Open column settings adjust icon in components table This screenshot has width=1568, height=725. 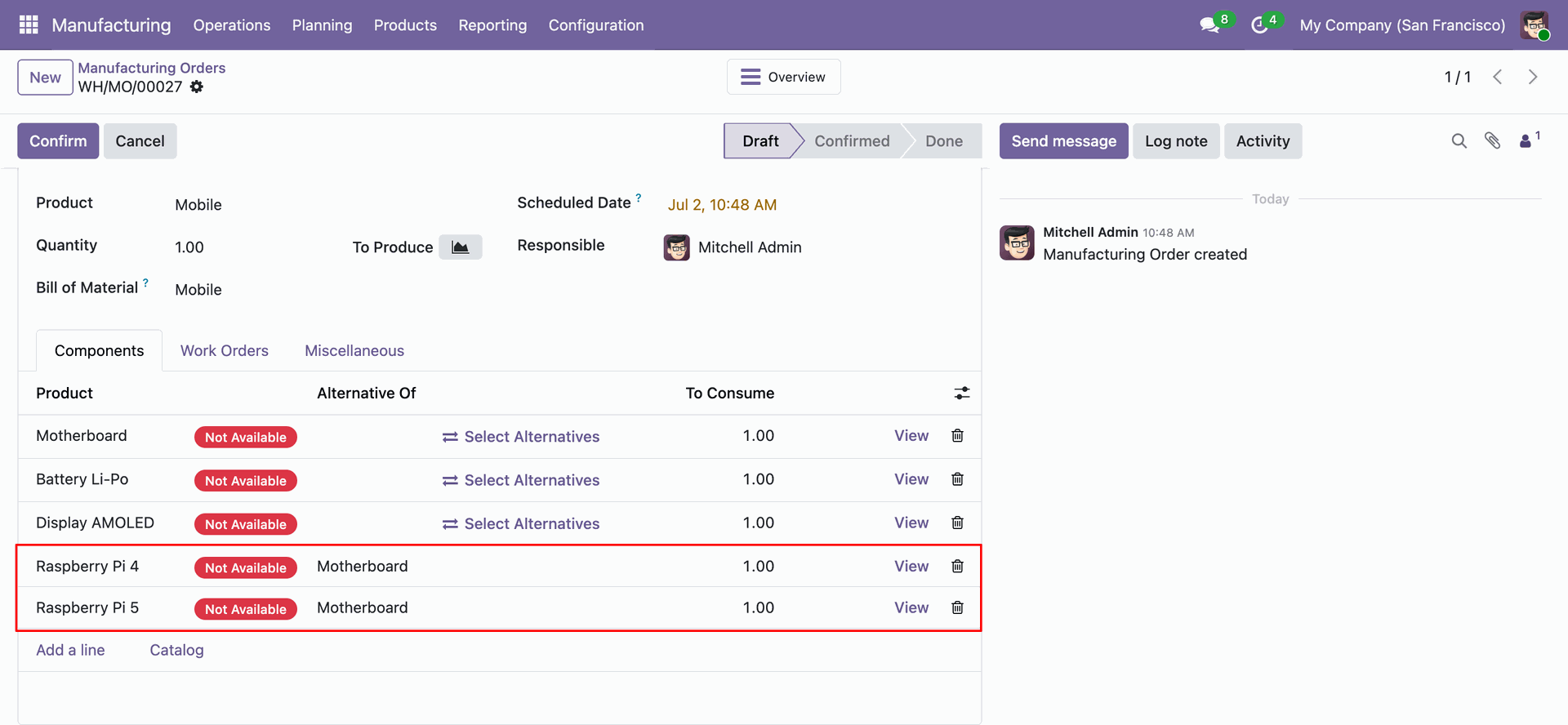point(962,394)
